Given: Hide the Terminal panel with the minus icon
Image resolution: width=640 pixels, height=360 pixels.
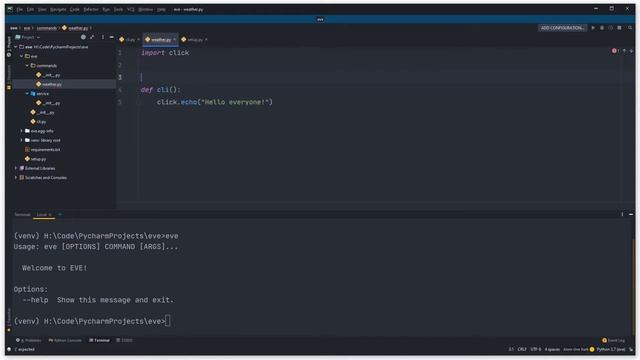Looking at the screenshot, I should click(x=631, y=214).
